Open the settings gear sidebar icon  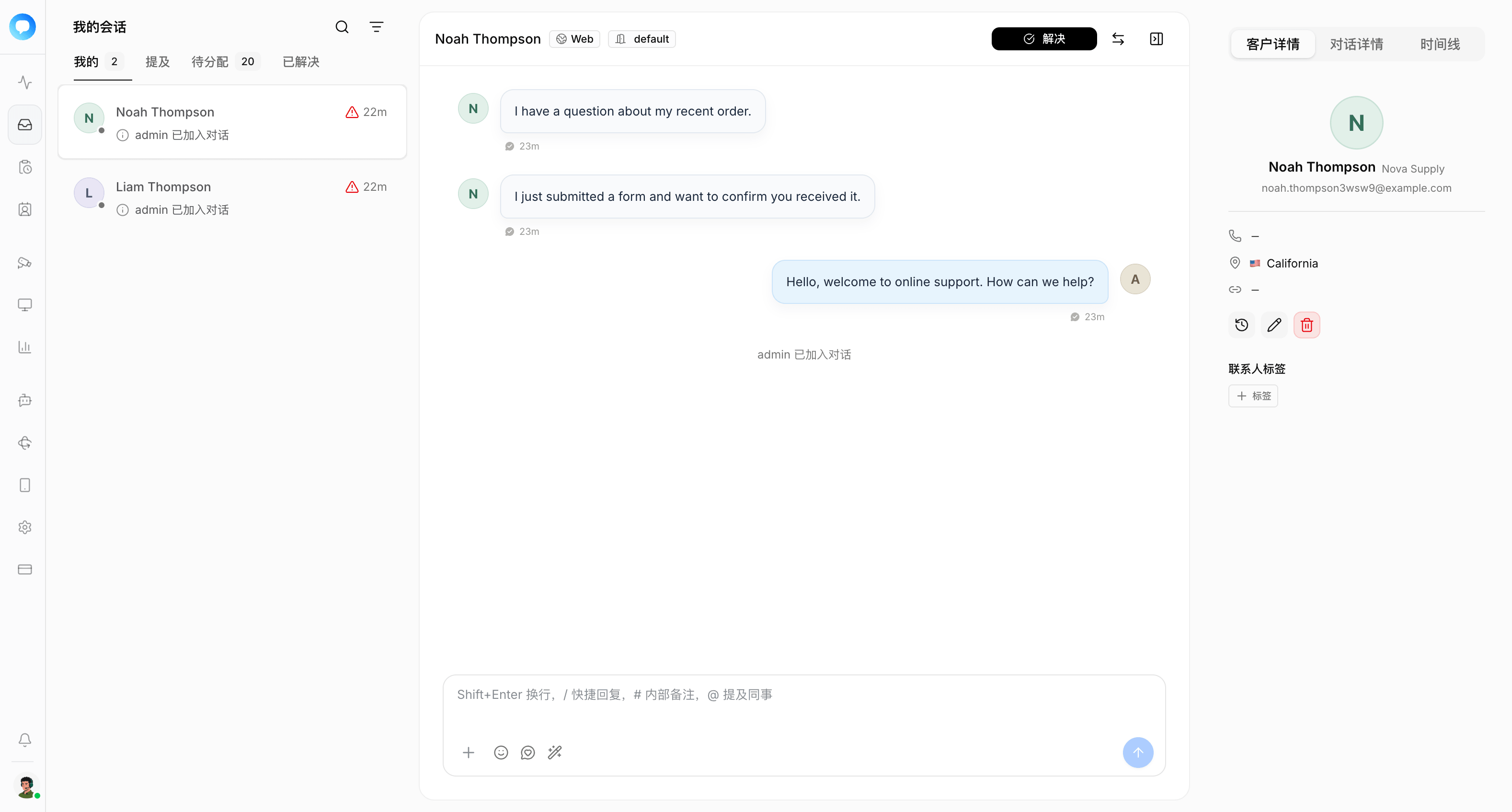point(24,527)
